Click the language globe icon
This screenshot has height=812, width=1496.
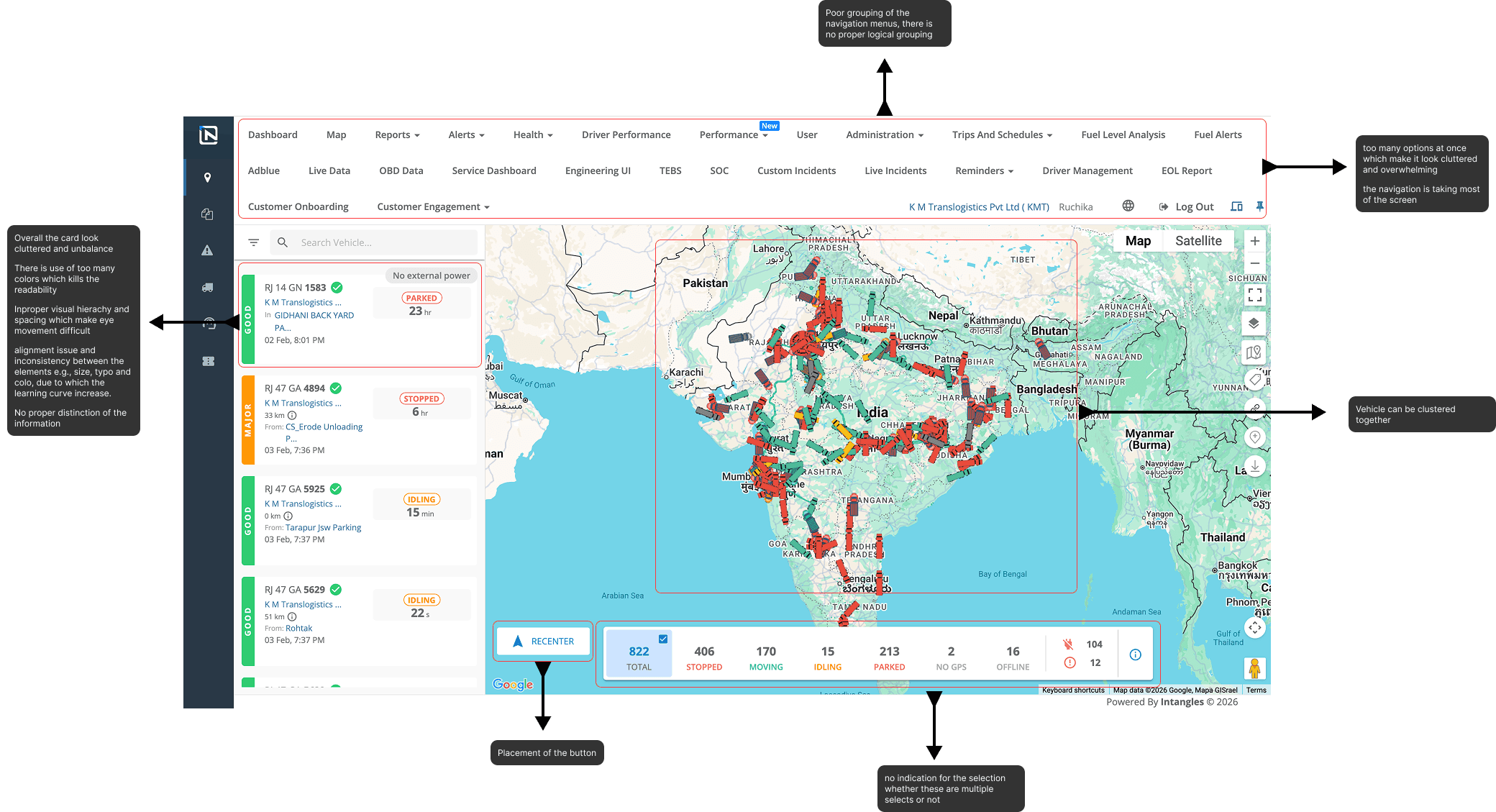[1128, 206]
